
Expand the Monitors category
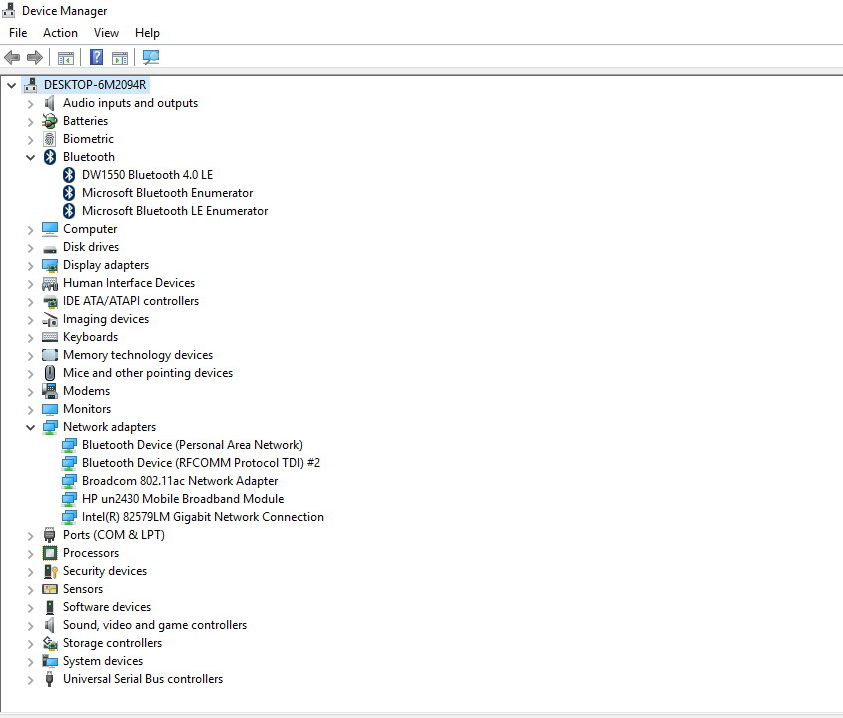point(31,409)
